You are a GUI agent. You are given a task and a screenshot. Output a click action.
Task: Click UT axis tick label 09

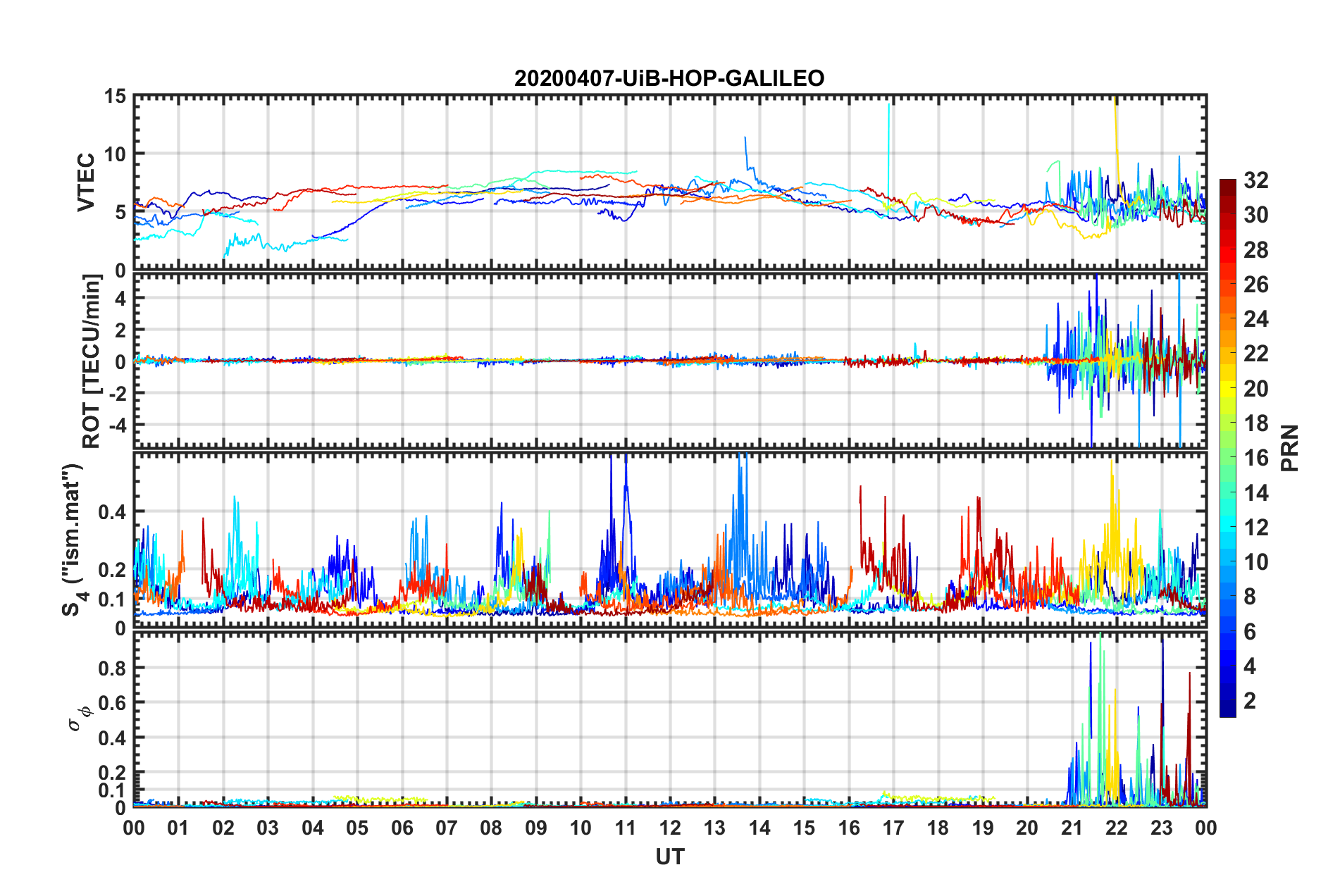(x=536, y=828)
